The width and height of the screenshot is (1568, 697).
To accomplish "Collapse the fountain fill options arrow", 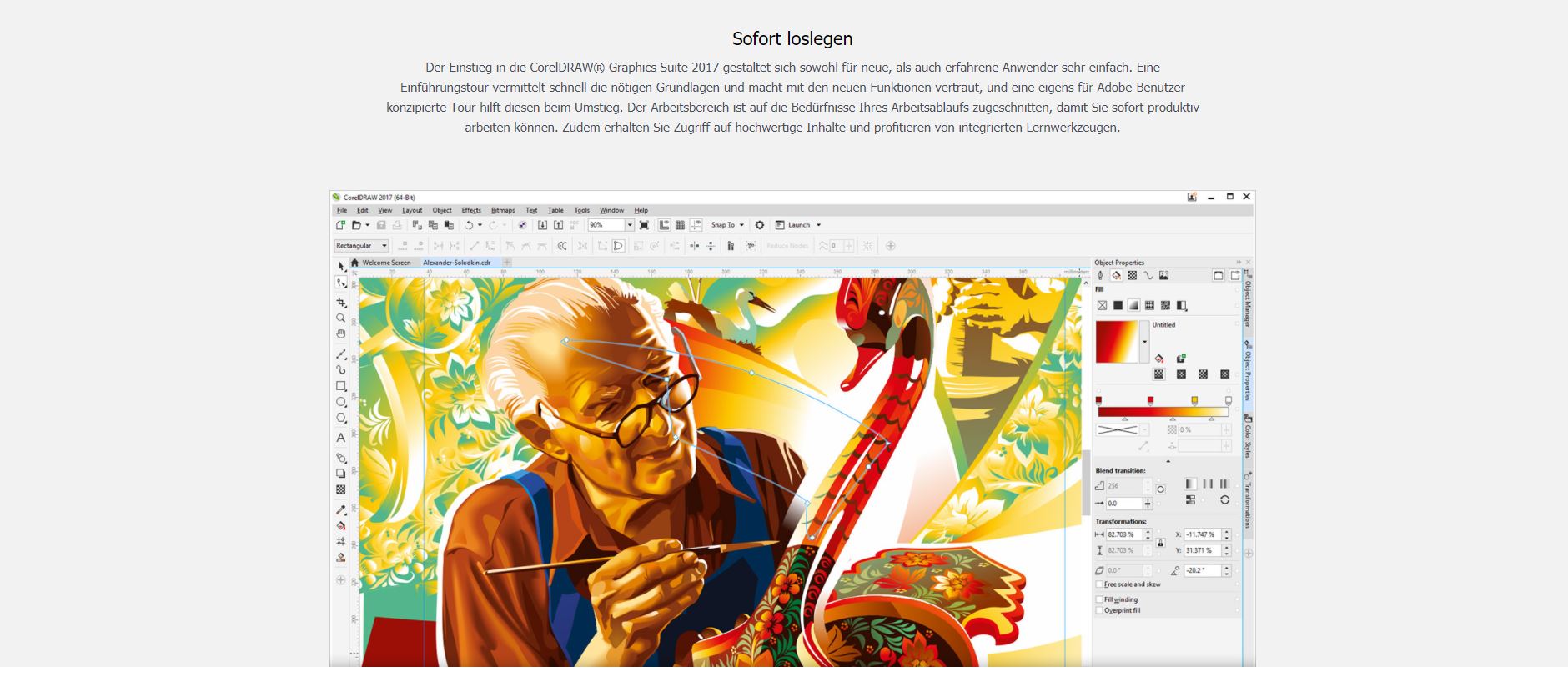I will [x=1168, y=461].
